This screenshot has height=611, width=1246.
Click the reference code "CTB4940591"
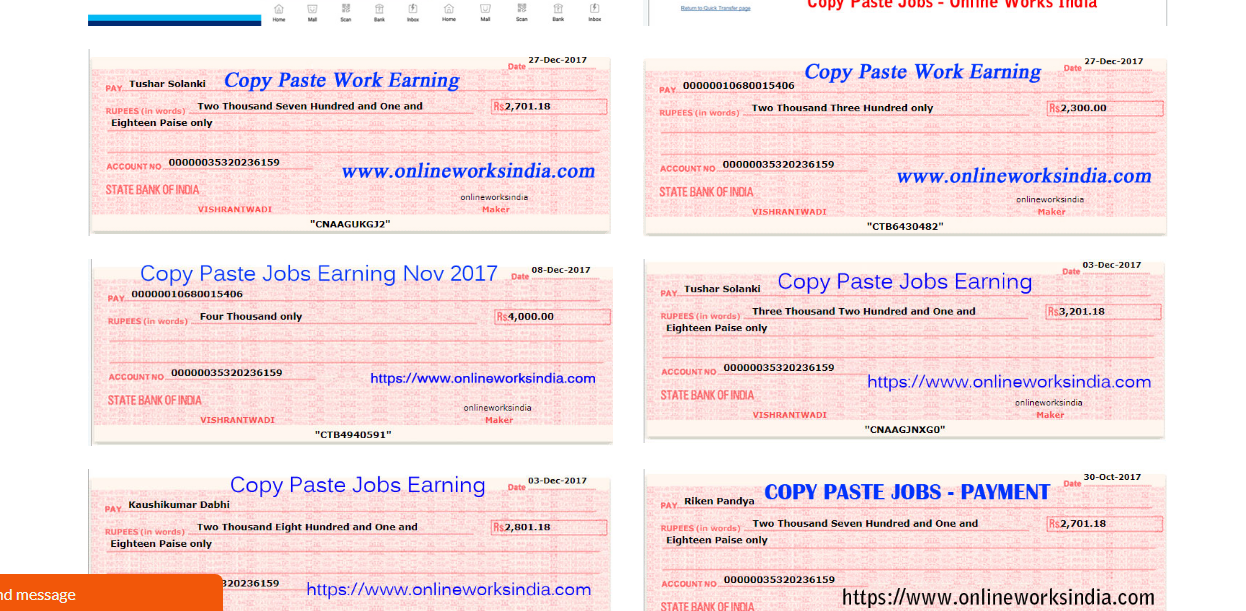pyautogui.click(x=353, y=435)
